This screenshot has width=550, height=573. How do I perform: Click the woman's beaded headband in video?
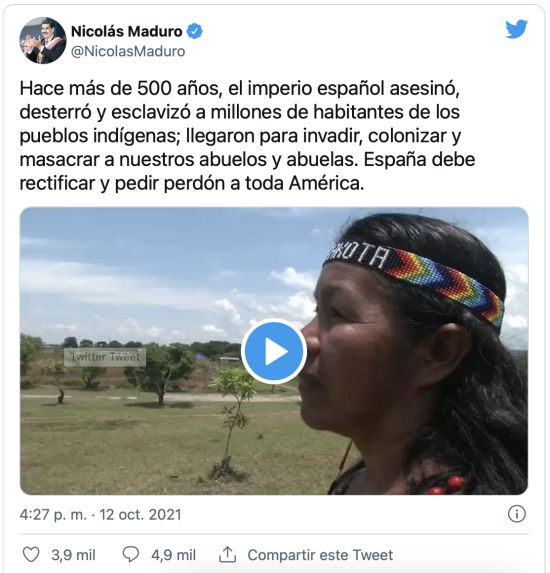click(415, 276)
